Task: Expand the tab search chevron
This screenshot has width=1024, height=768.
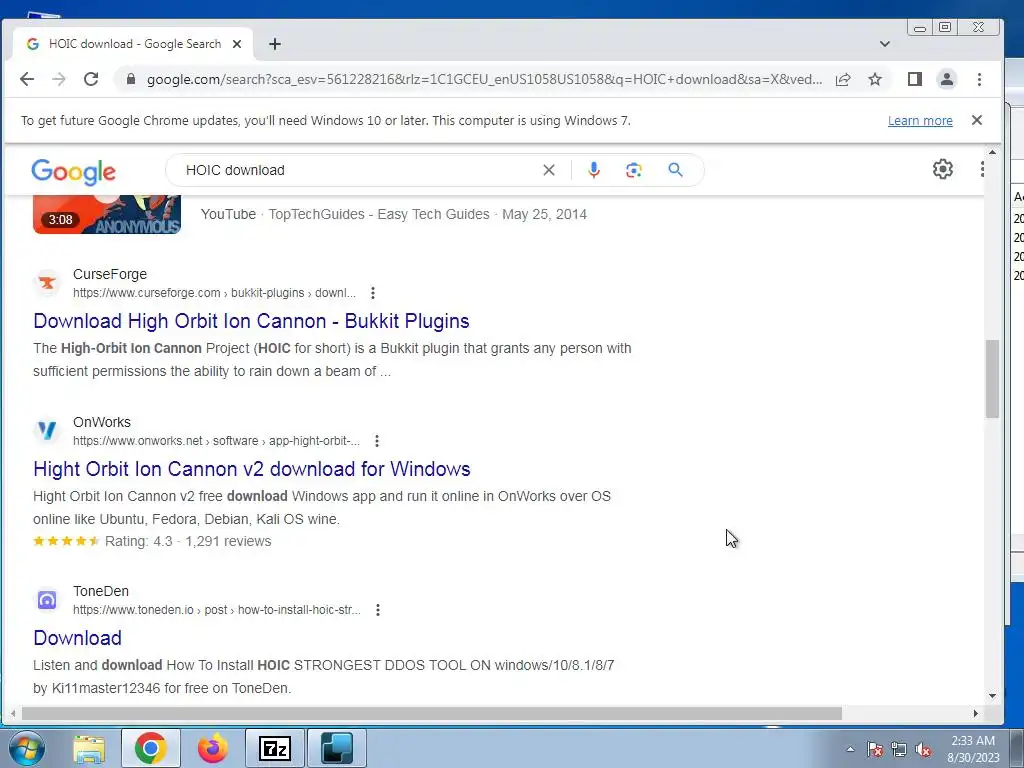Action: 884,44
